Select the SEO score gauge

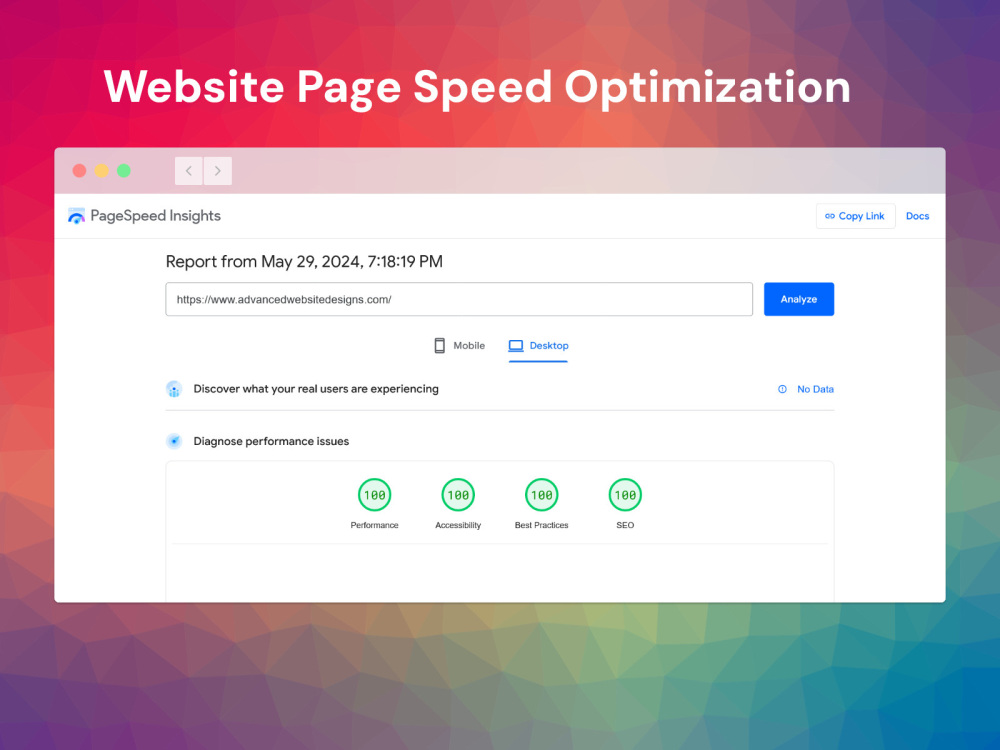tap(625, 495)
